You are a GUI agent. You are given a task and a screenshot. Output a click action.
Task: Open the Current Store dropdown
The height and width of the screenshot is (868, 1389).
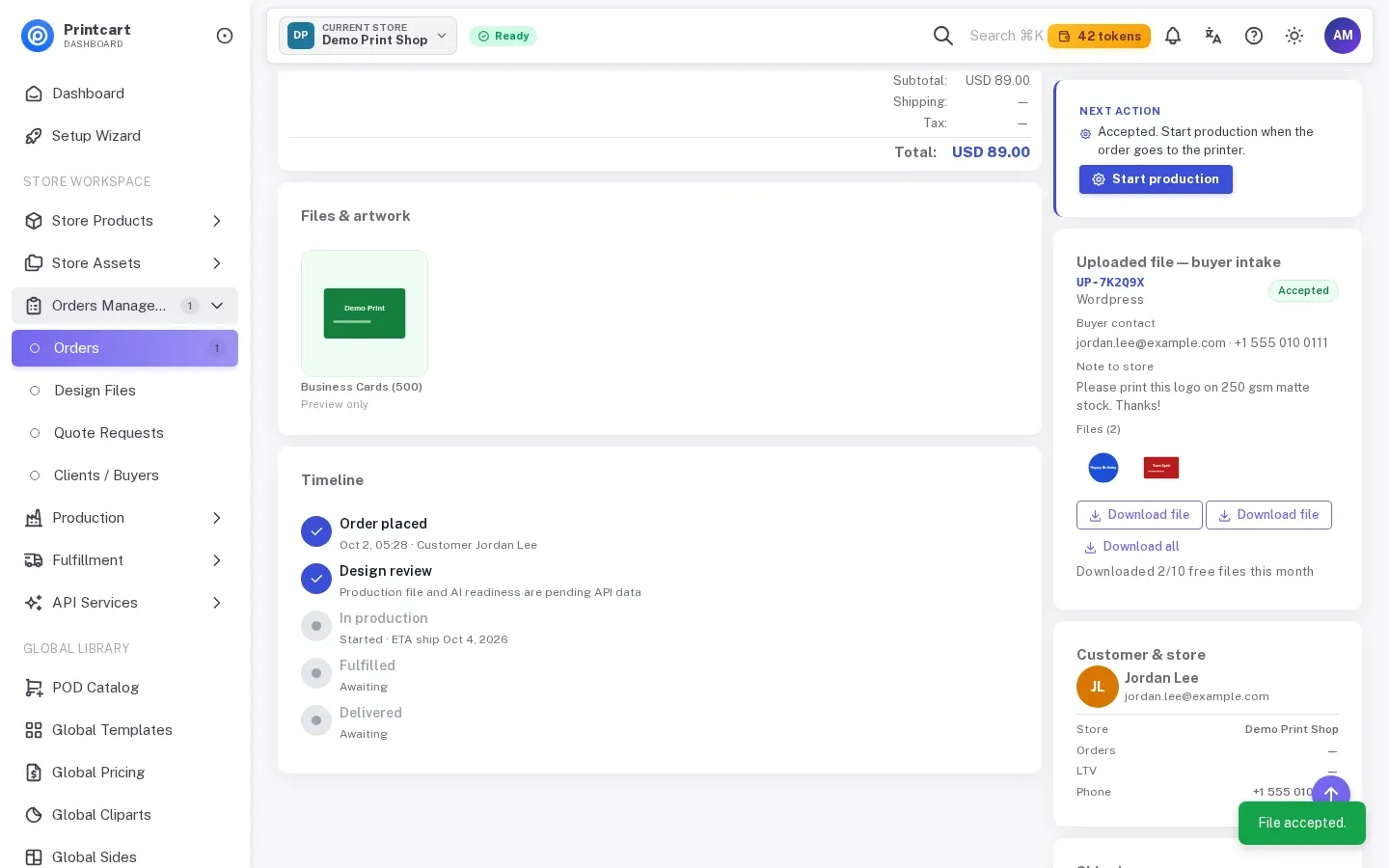point(368,36)
